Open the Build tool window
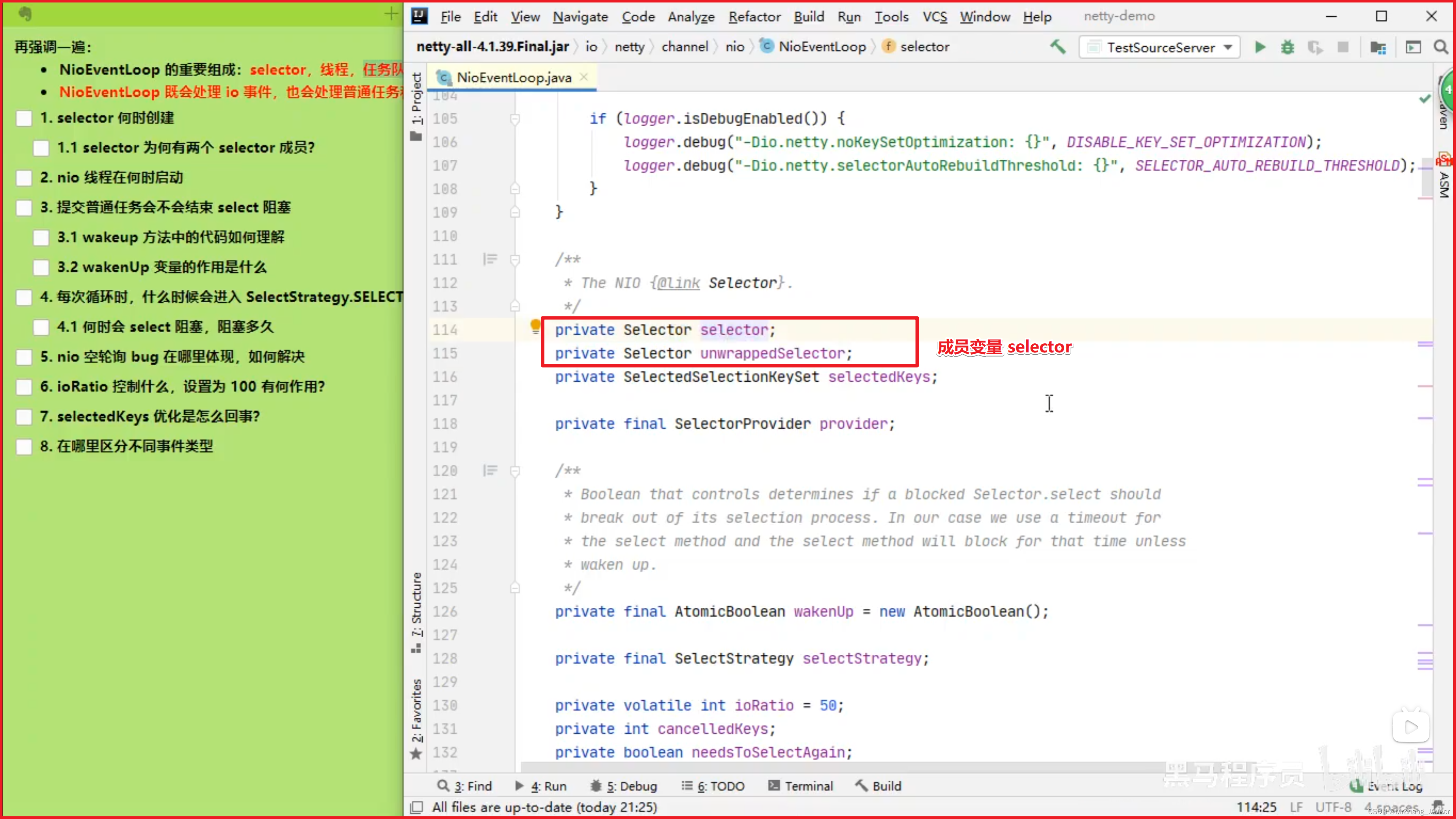The height and width of the screenshot is (819, 1456). 879,786
